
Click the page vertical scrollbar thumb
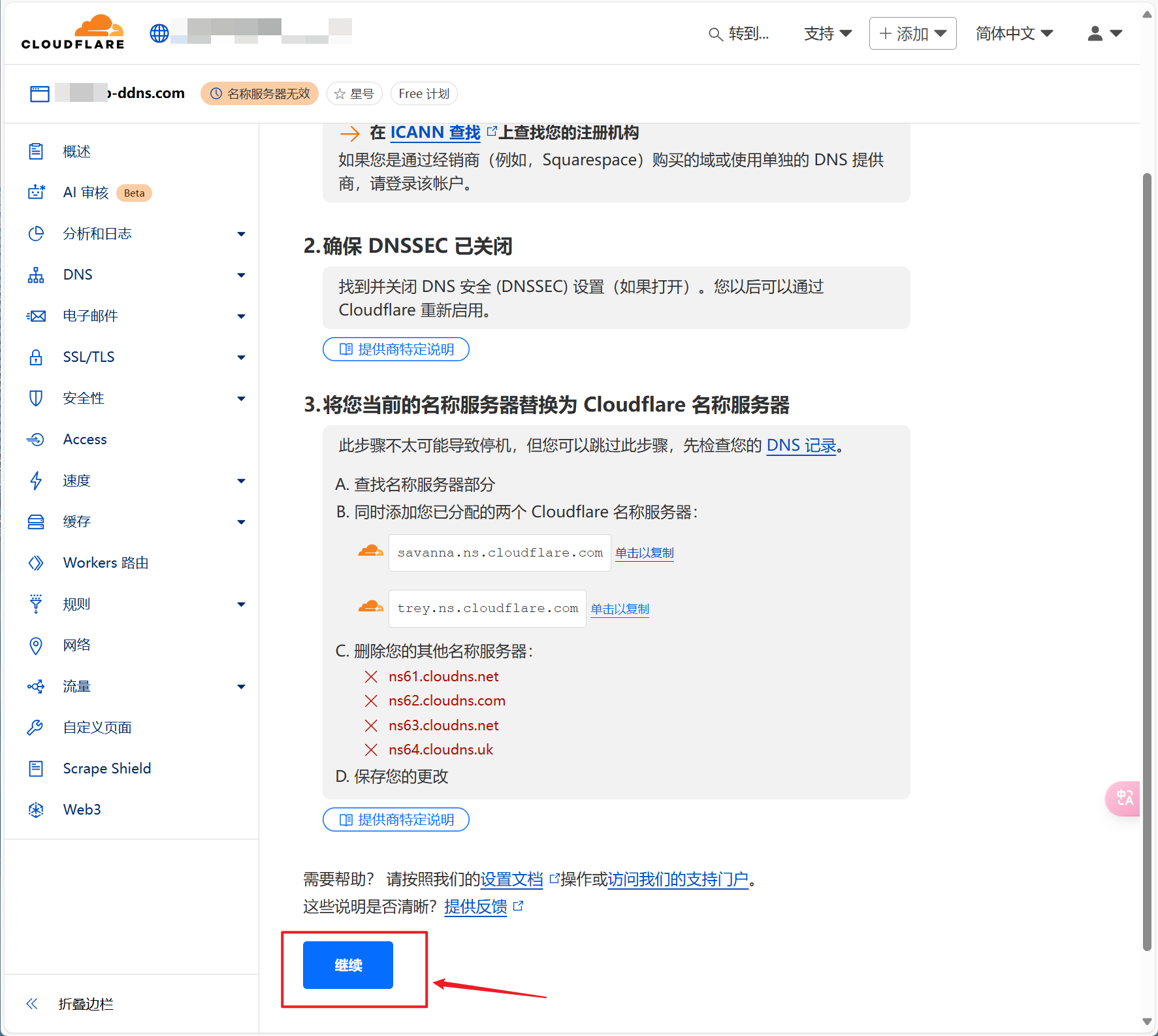(x=1147, y=562)
